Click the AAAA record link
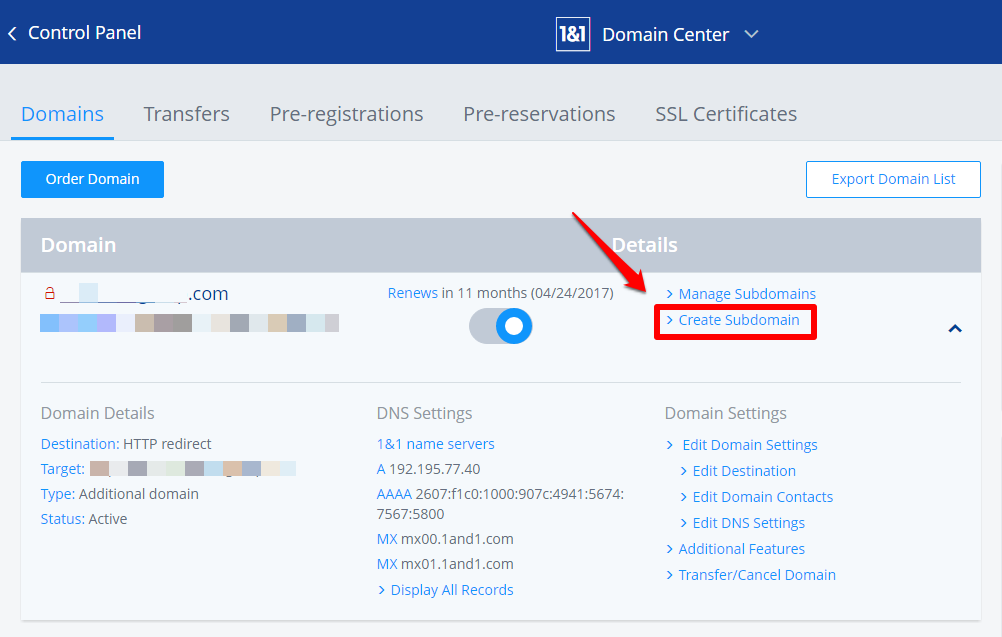Viewport: 1002px width, 637px height. 394,494
